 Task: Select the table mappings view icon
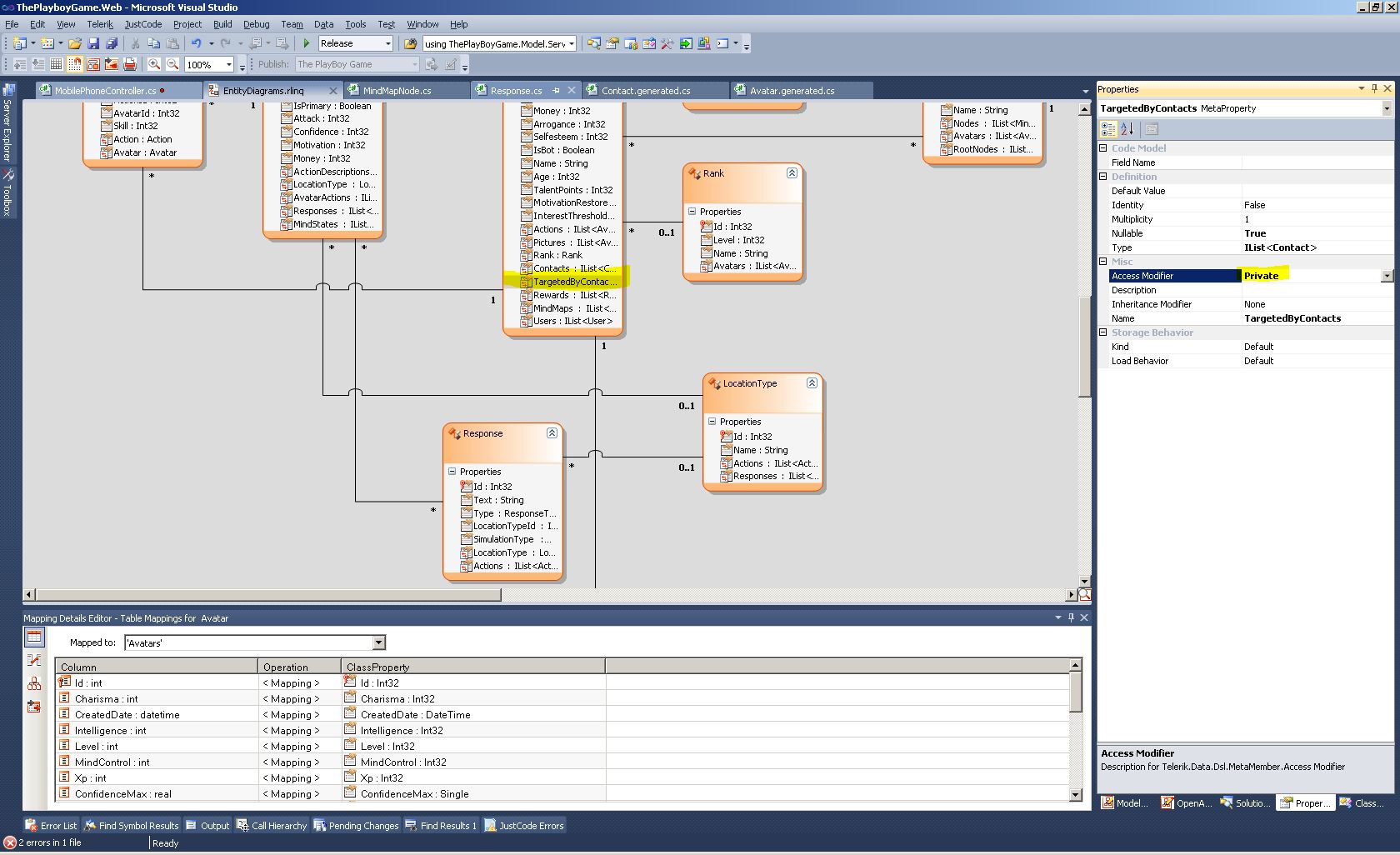(x=34, y=638)
